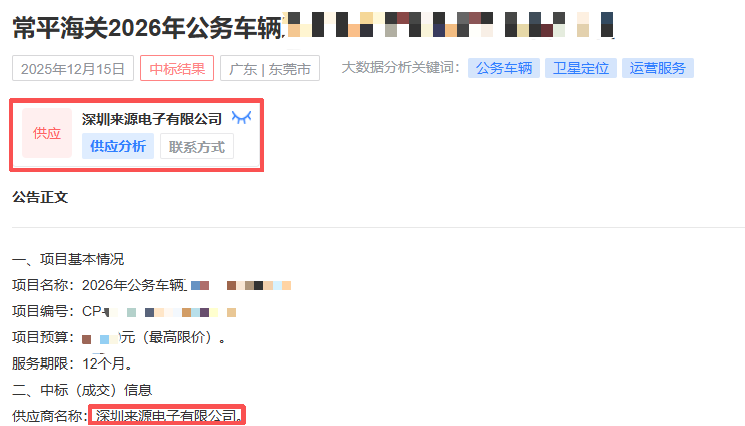Click the 广东 | 东莞市 region tag

pyautogui.click(x=270, y=68)
